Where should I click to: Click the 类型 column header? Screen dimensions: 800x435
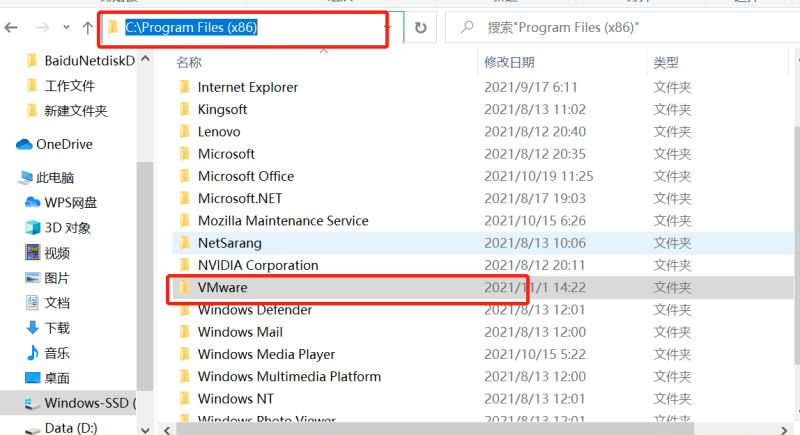[x=666, y=63]
